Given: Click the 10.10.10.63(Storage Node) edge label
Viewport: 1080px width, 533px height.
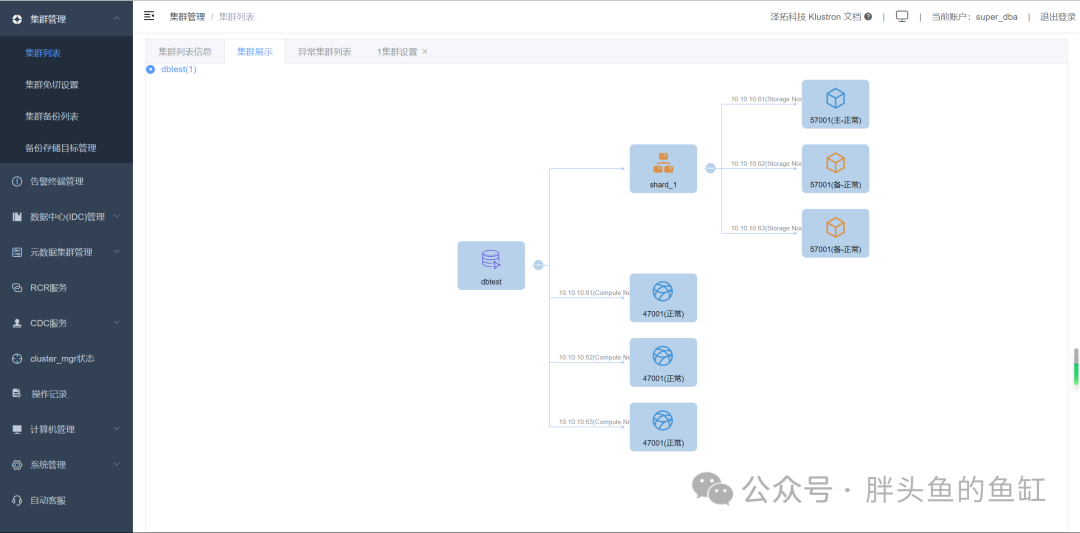Looking at the screenshot, I should coord(766,228).
